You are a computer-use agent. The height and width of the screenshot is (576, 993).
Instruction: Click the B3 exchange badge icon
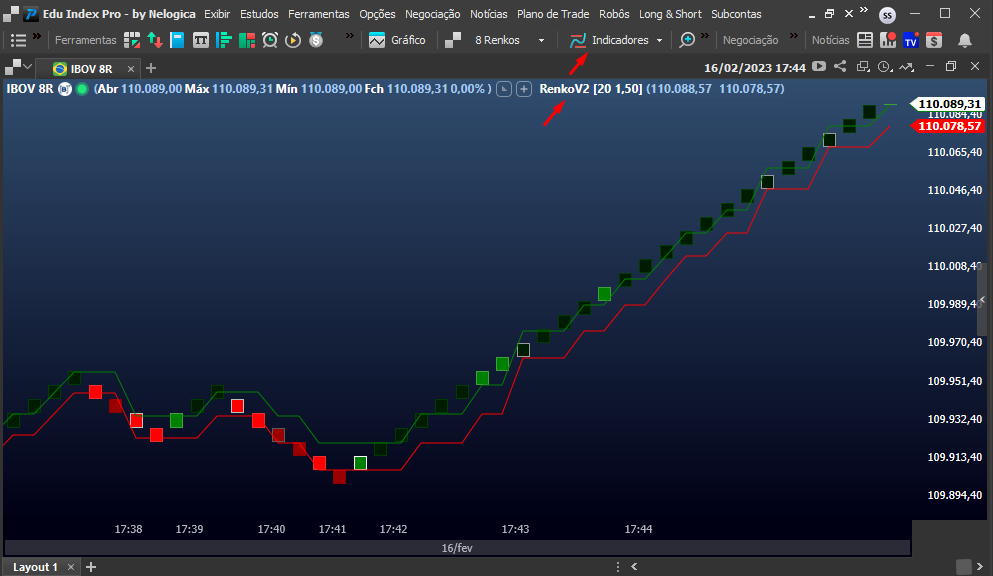pyautogui.click(x=65, y=89)
